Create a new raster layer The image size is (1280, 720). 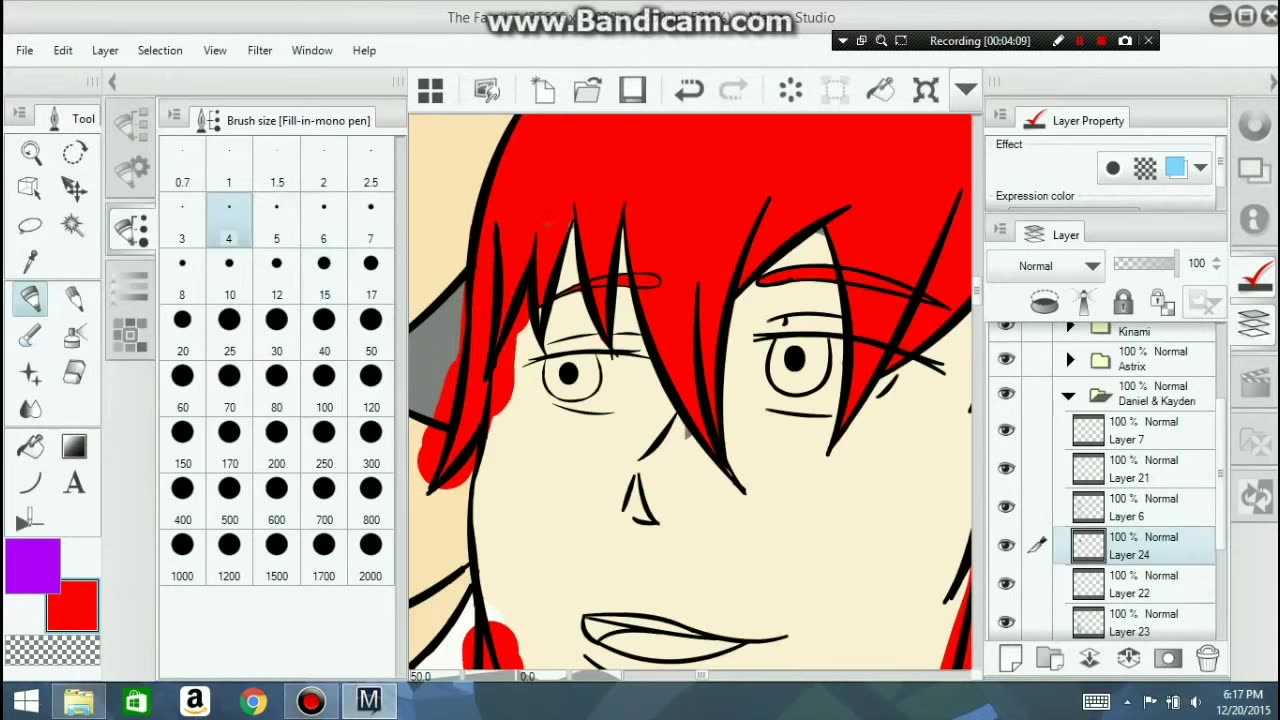1011,658
